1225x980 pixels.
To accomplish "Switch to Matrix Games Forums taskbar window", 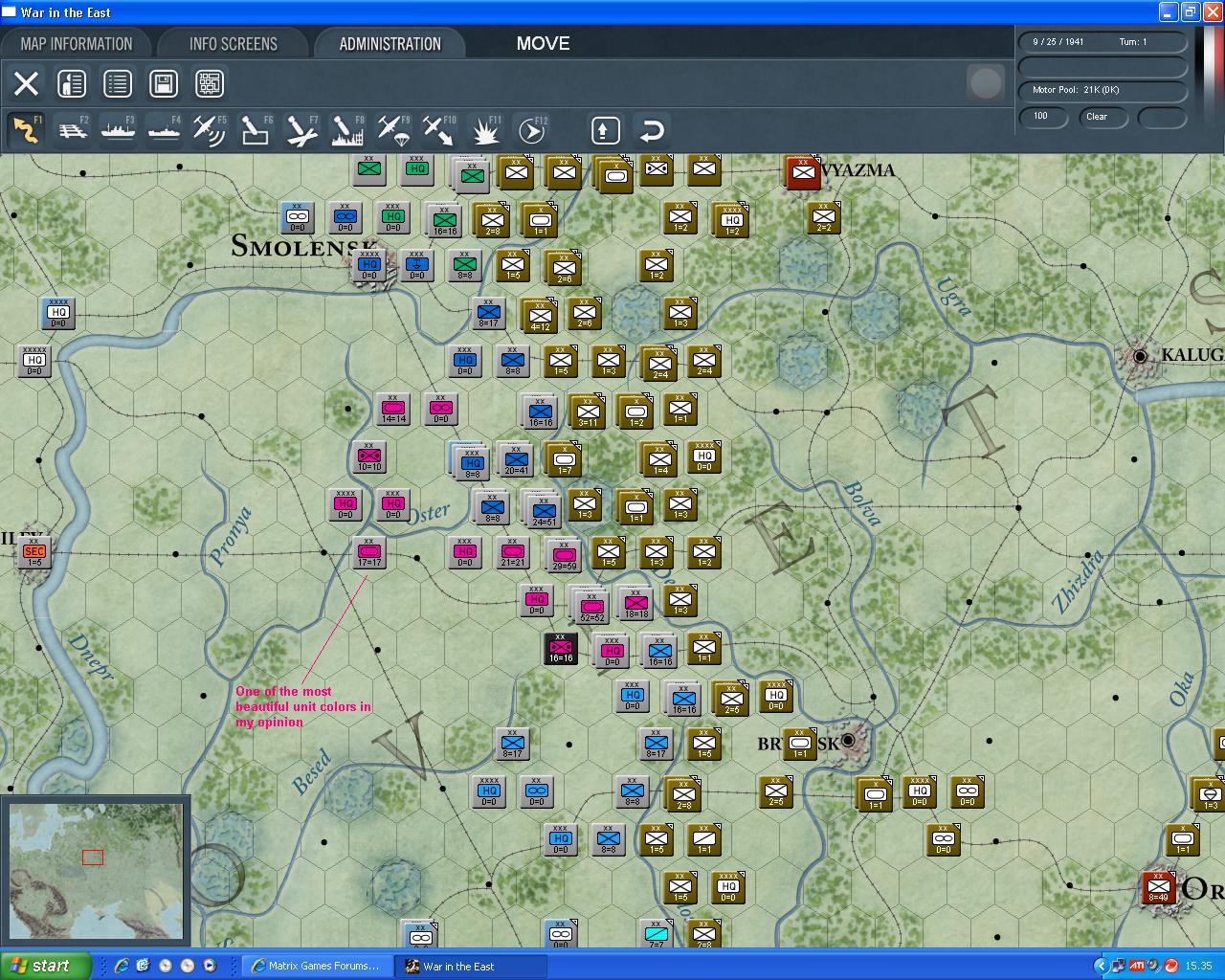I will point(317,967).
